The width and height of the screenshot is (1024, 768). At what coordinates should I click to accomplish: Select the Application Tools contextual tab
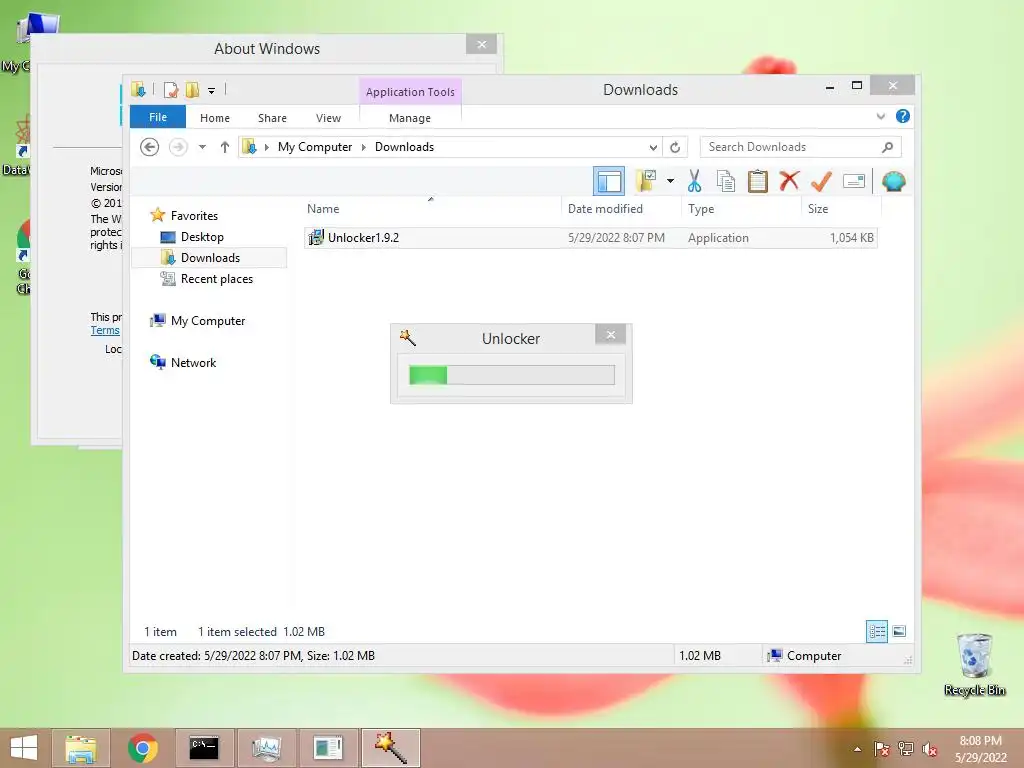tap(410, 91)
